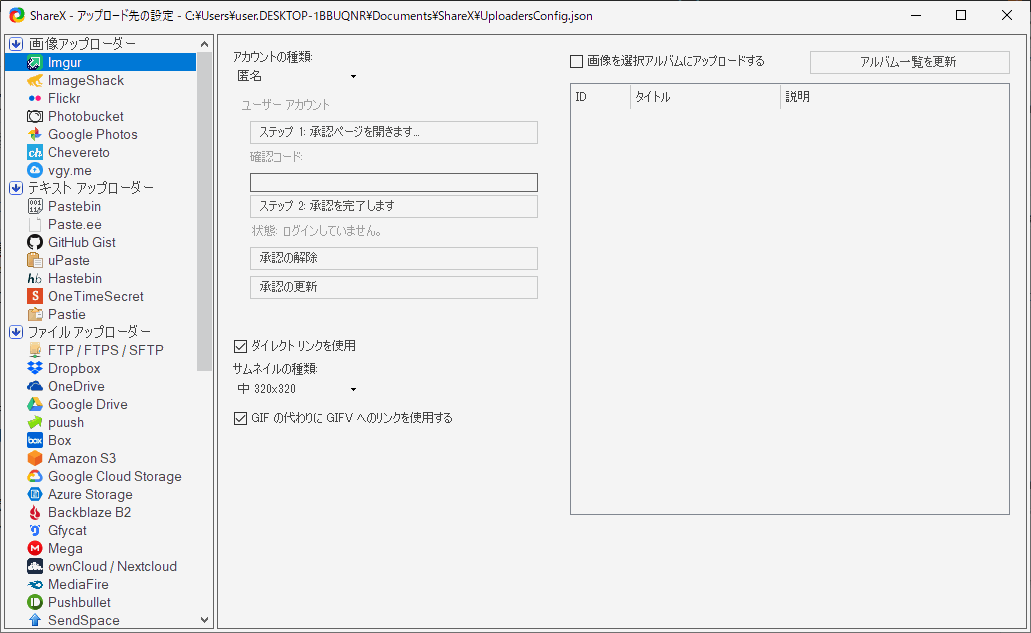Collapse the ファイル アップローダー group

coord(16,332)
